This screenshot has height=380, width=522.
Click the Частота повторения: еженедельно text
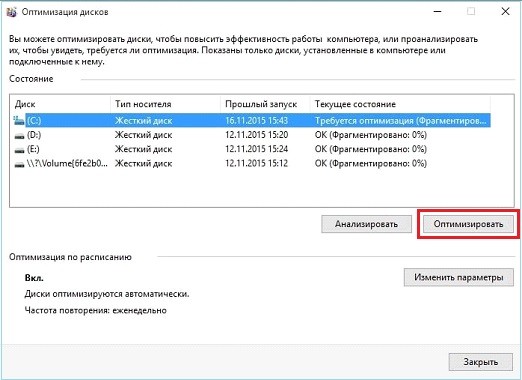(96, 310)
